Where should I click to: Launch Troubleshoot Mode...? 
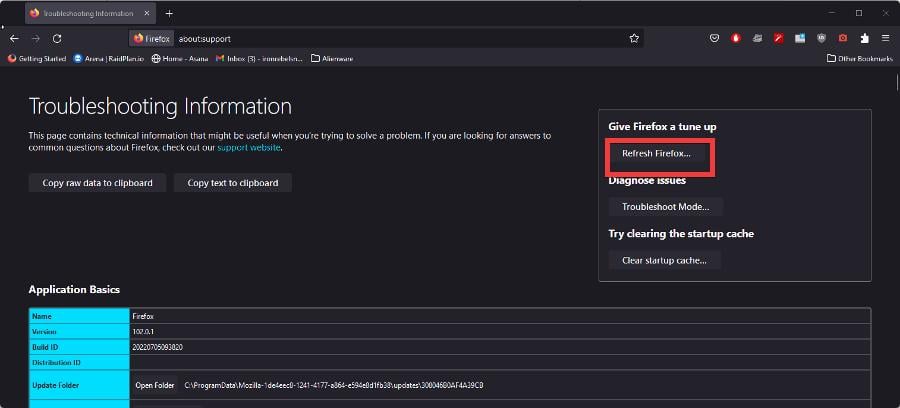point(666,207)
